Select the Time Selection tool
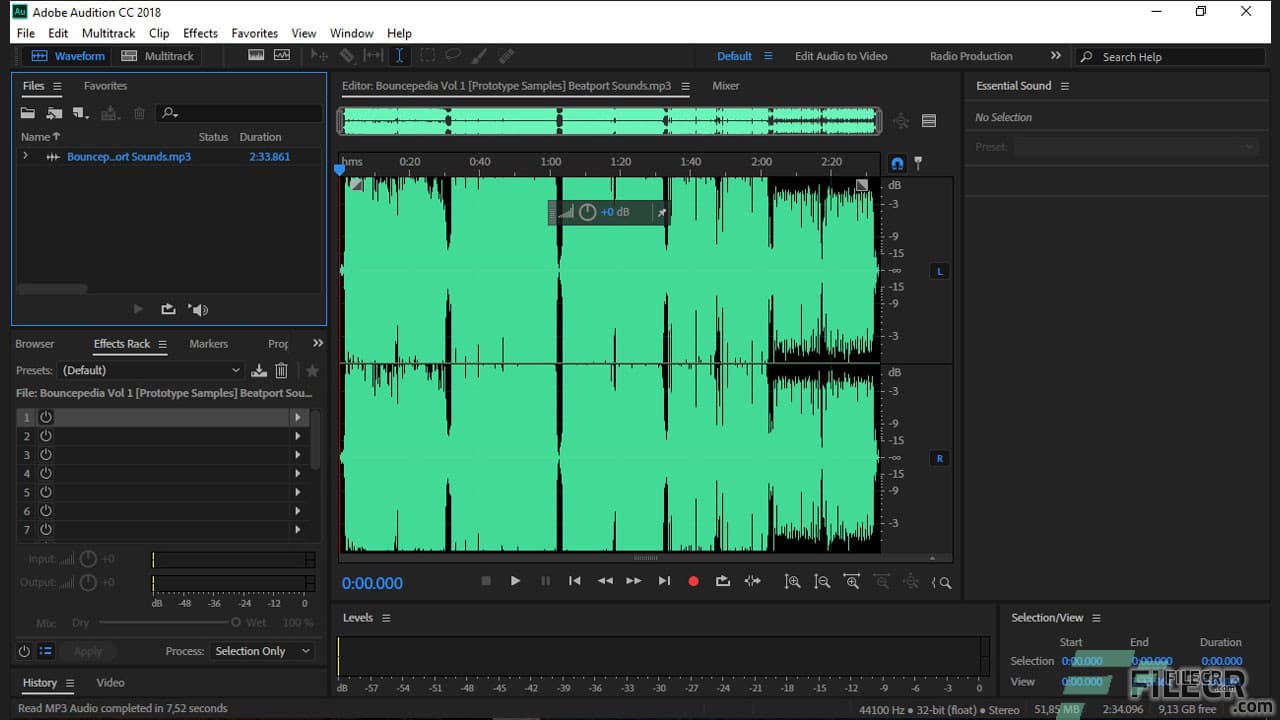 pyautogui.click(x=400, y=56)
